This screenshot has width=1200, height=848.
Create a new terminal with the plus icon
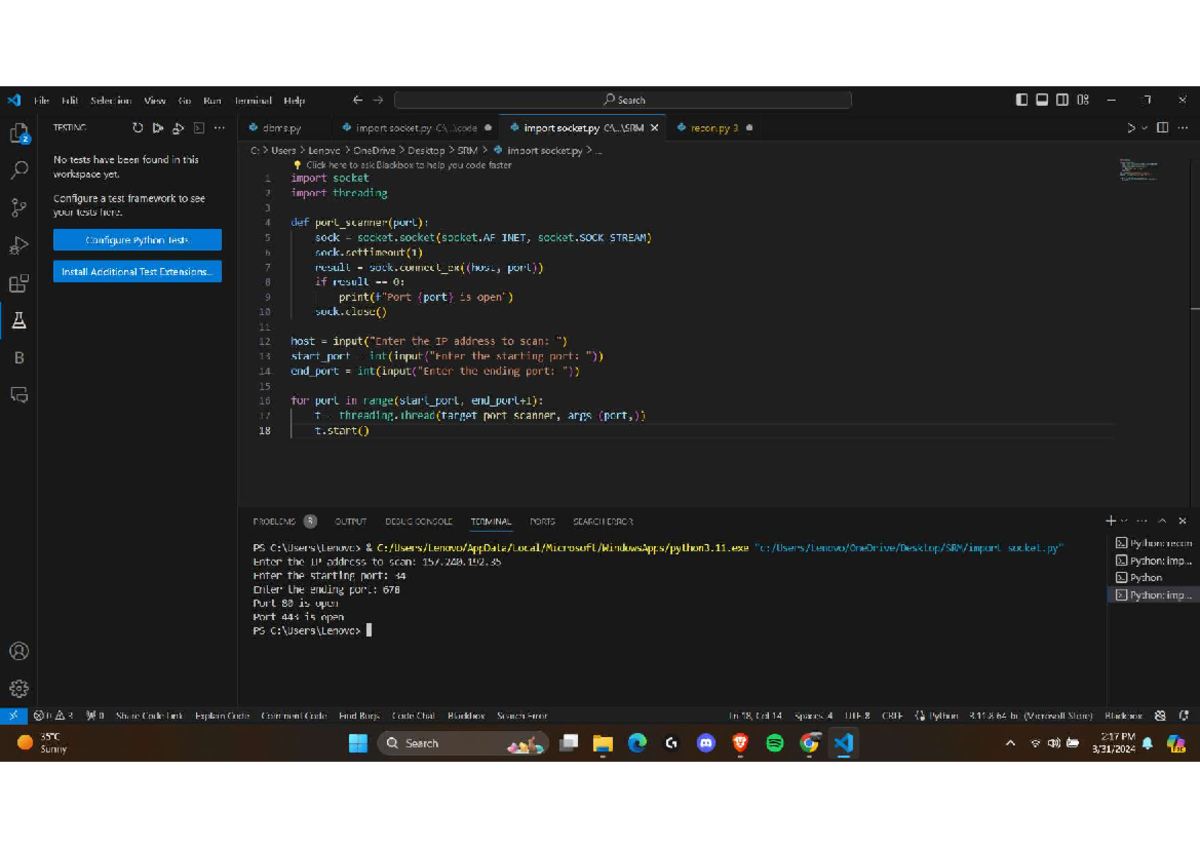point(1110,520)
